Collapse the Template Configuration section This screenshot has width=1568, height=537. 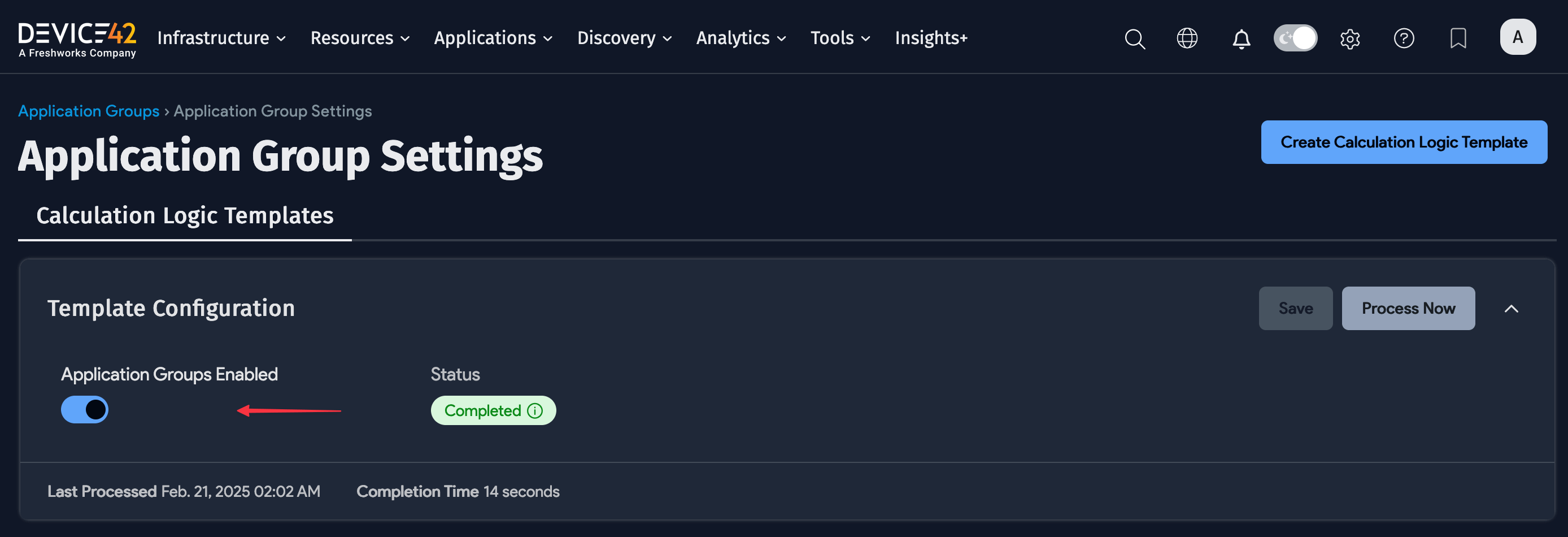tap(1512, 308)
